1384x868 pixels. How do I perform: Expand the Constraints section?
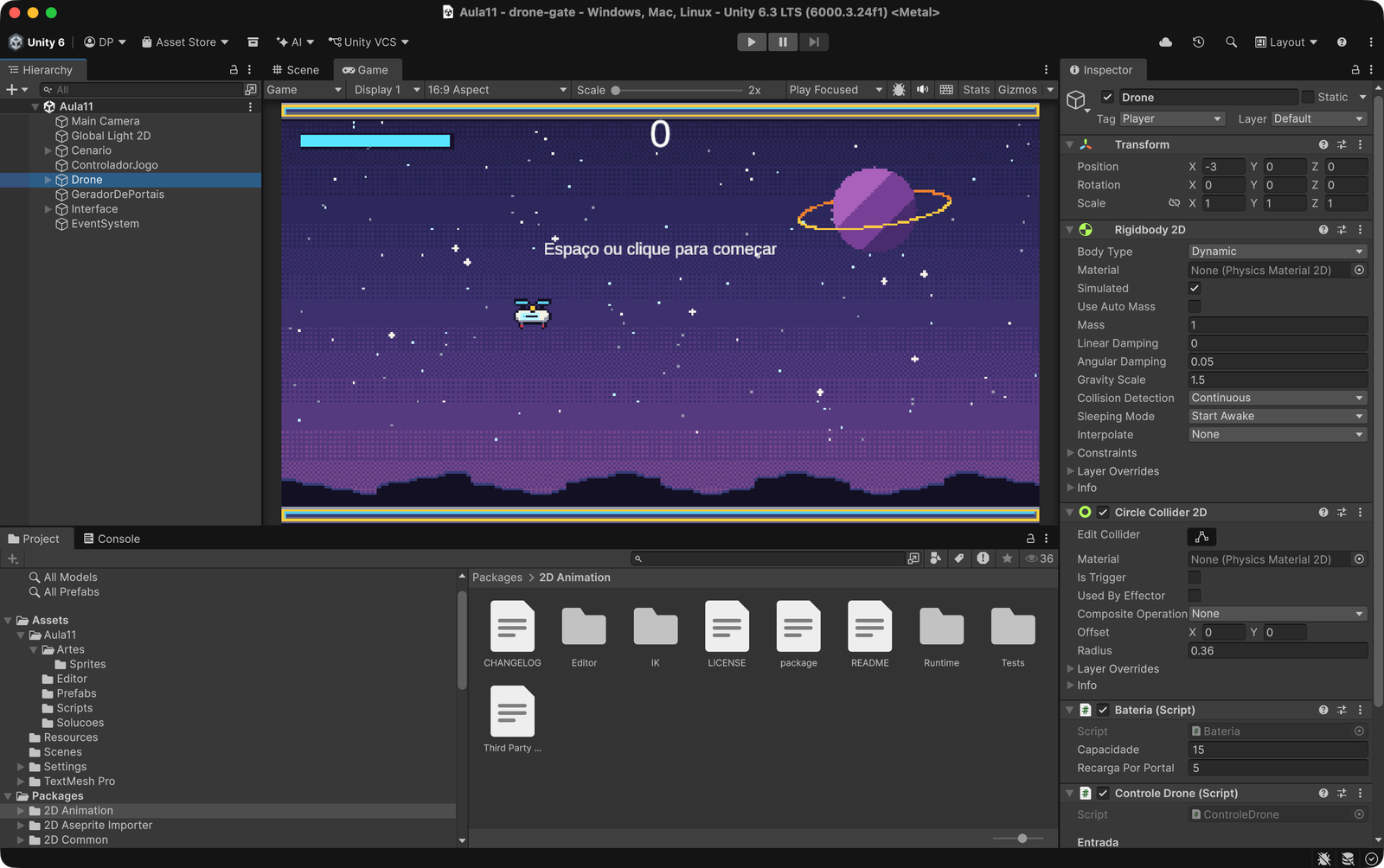click(x=1071, y=453)
